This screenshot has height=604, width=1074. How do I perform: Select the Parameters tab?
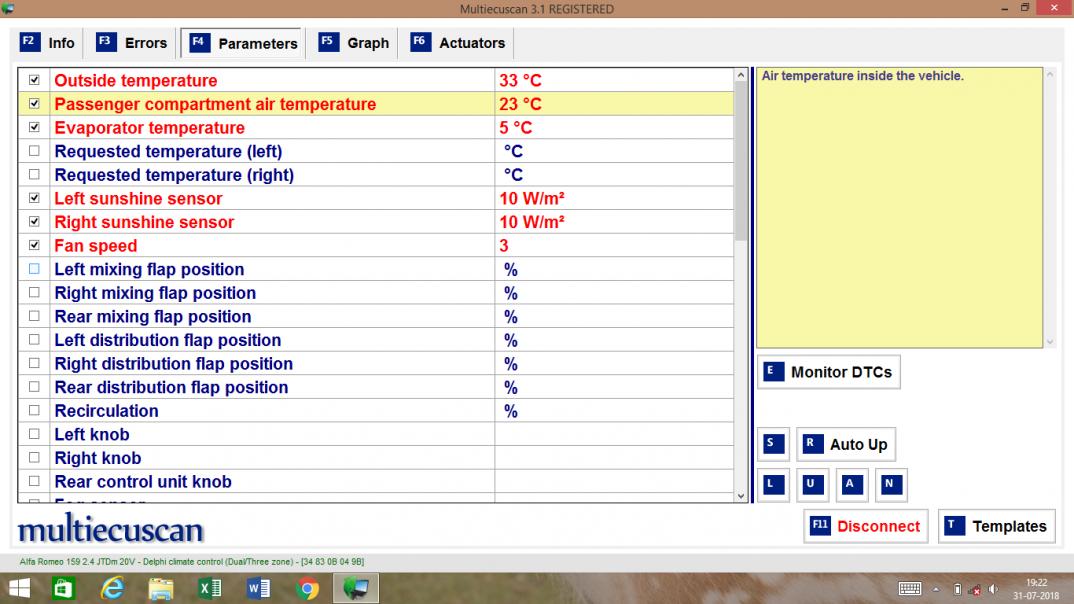point(243,43)
